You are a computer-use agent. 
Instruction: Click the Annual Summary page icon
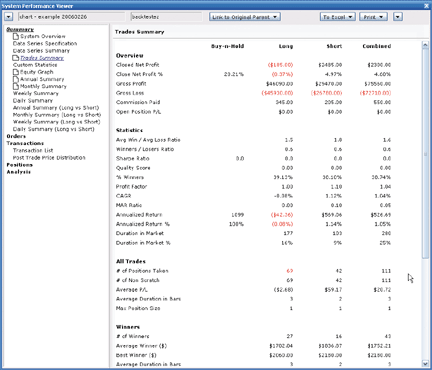coord(16,79)
